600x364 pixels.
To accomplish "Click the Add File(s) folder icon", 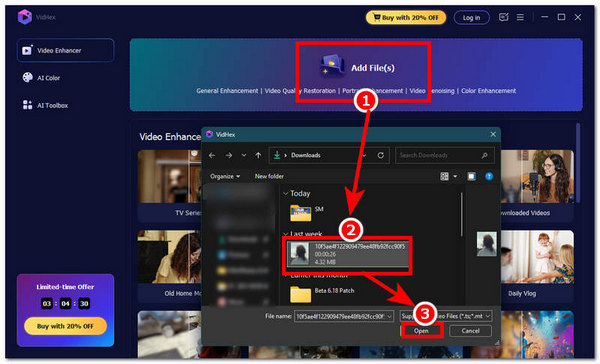I will pyautogui.click(x=332, y=66).
